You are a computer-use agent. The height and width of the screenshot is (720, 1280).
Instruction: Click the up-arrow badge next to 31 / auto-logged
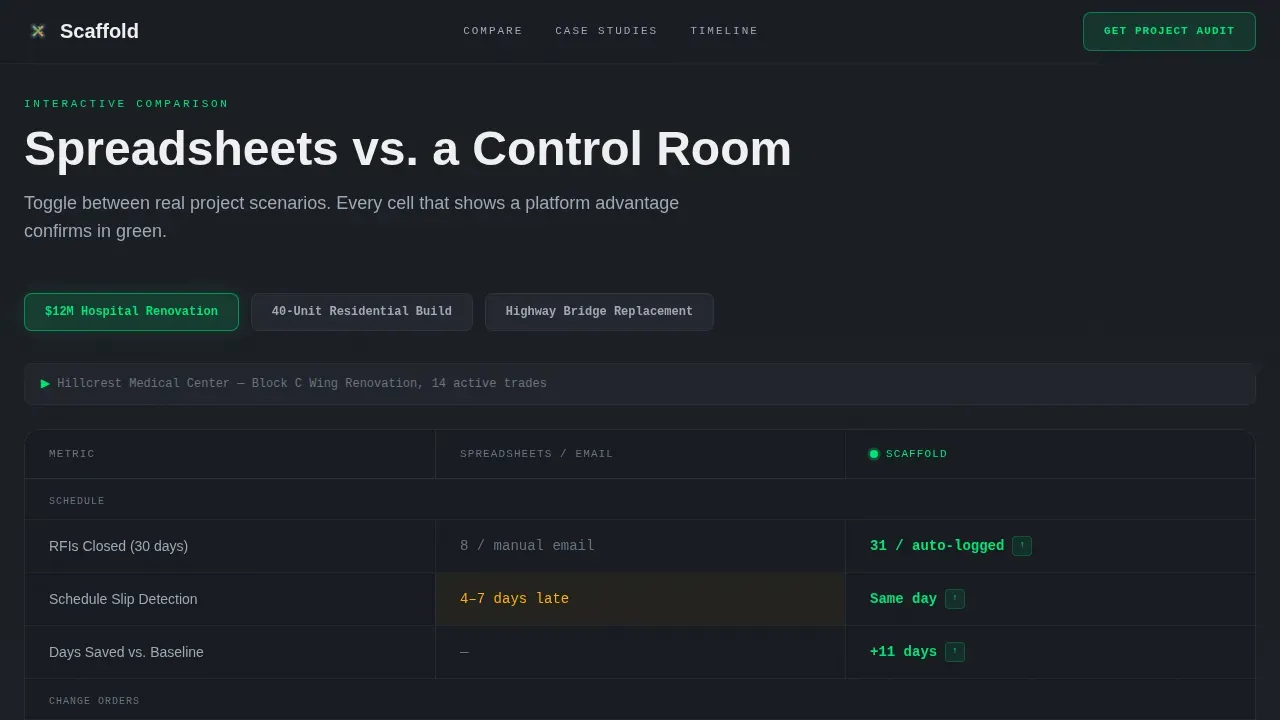tap(1022, 546)
